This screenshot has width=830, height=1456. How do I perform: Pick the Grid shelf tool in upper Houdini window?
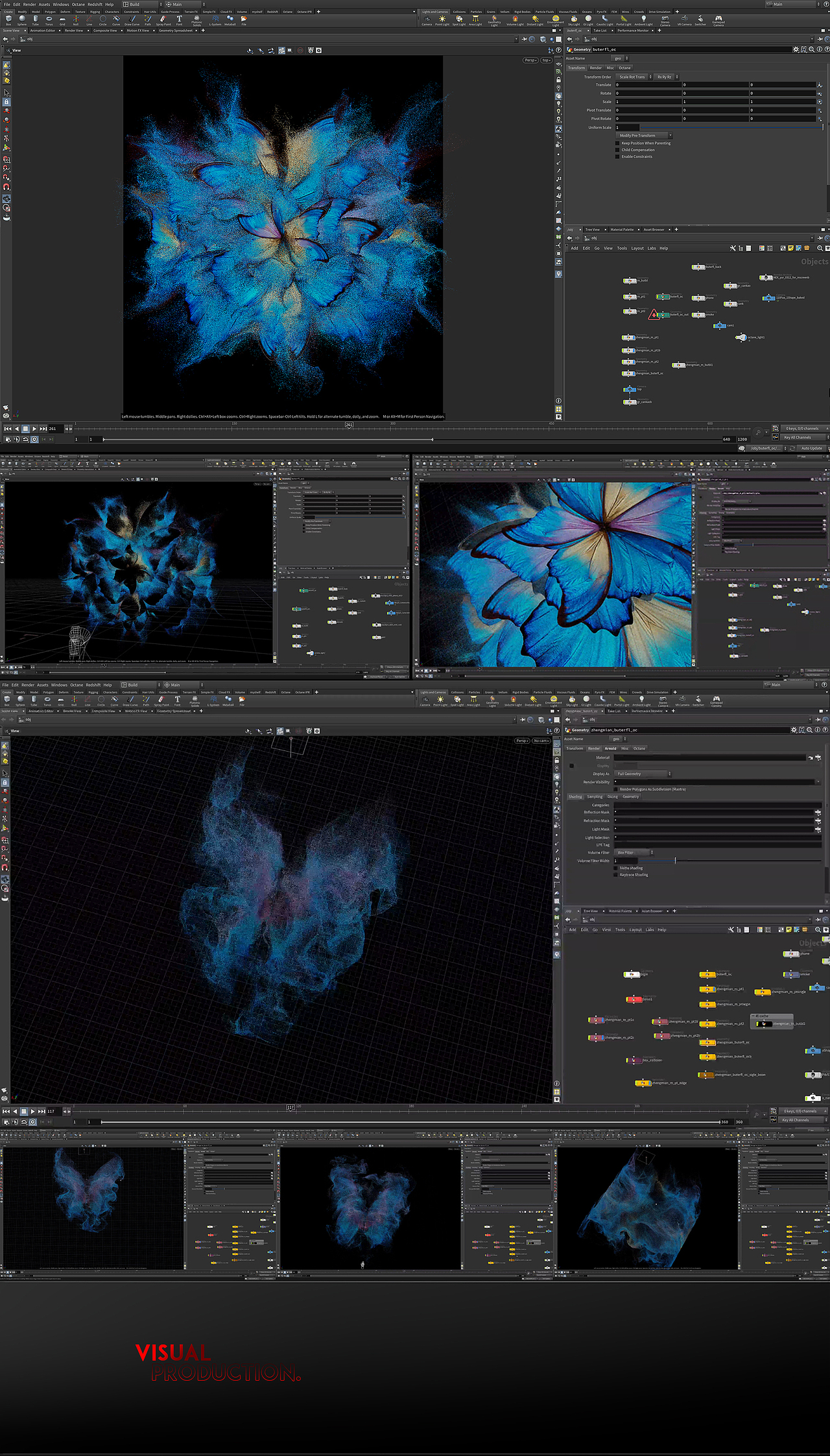(x=62, y=20)
